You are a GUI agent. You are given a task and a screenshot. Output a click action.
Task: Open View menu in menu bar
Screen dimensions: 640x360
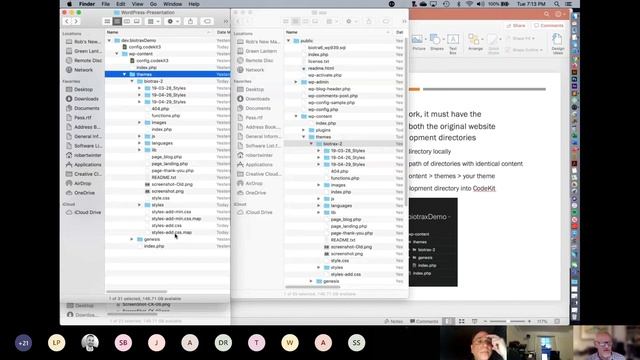[x=138, y=4]
